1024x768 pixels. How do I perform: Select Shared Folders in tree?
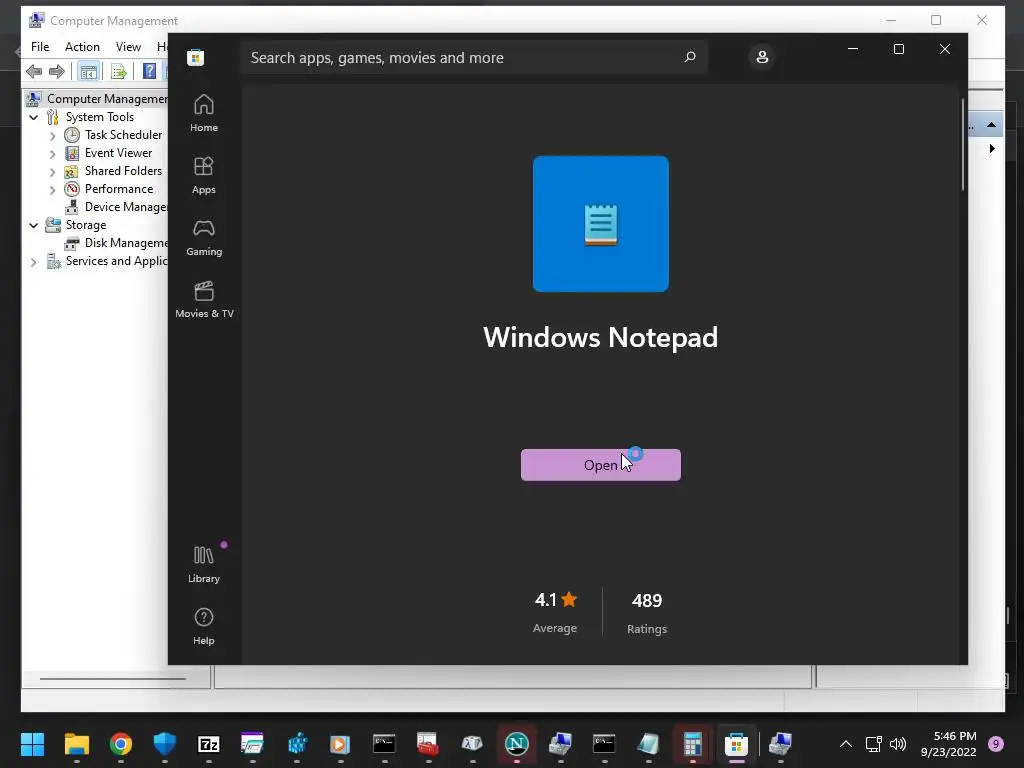123,170
